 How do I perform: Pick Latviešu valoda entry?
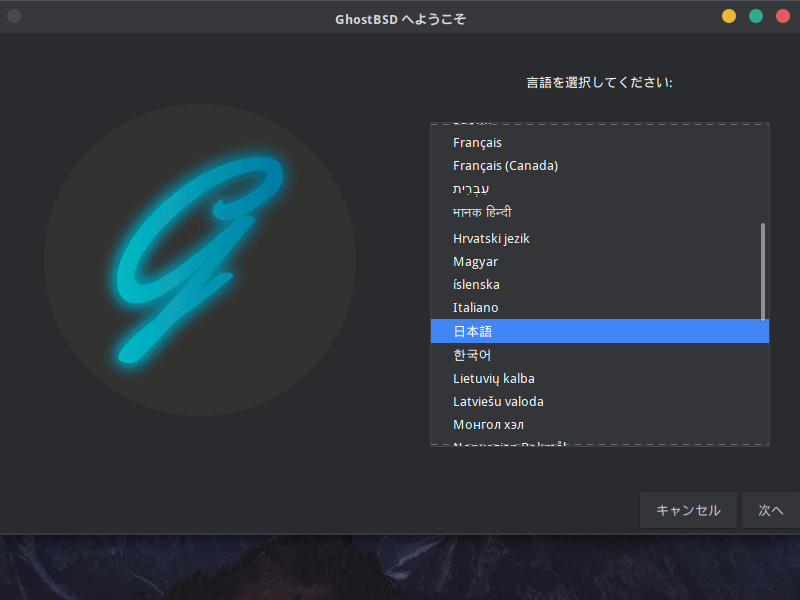599,402
